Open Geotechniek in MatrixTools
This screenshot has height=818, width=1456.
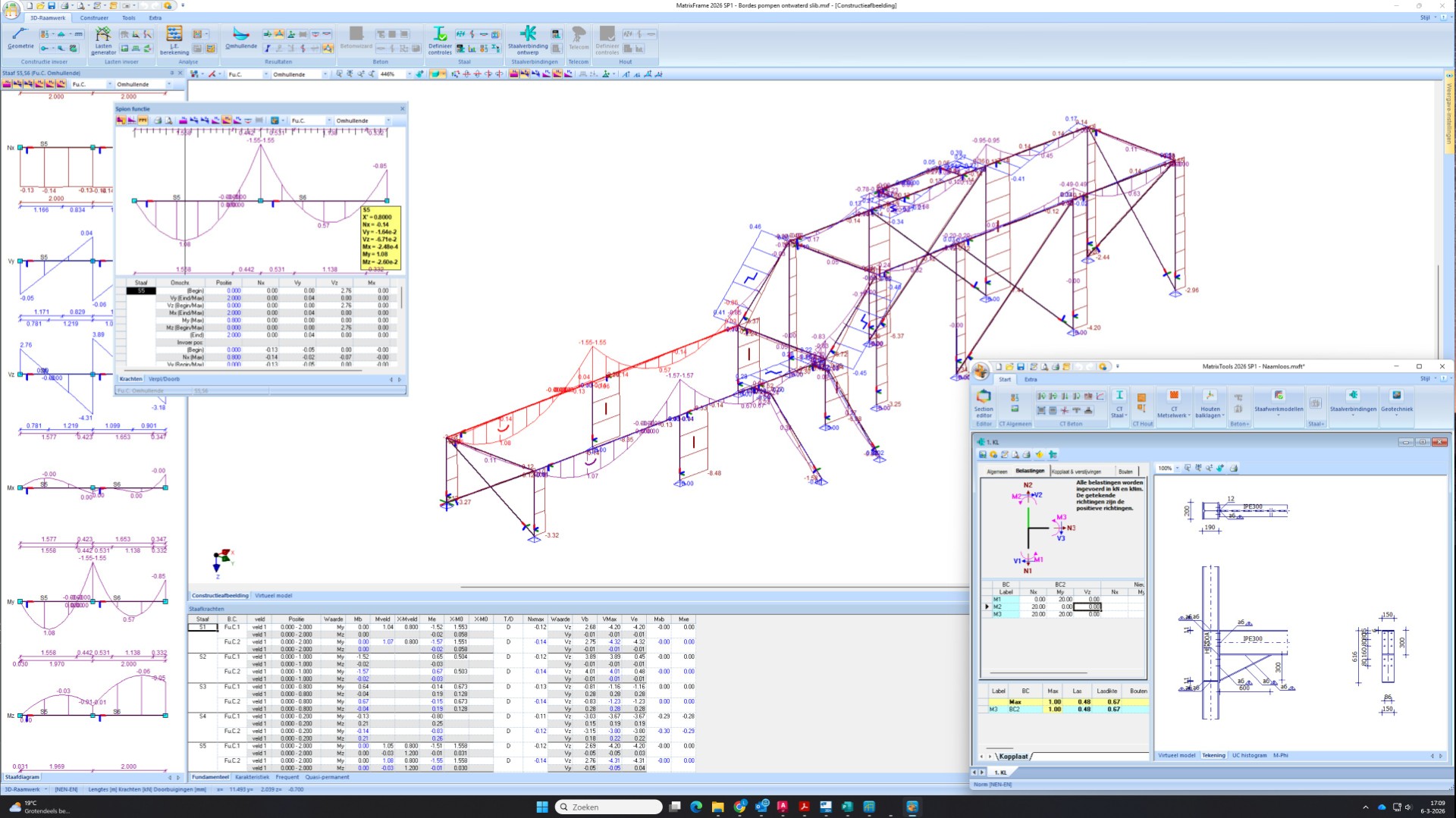[x=1396, y=401]
